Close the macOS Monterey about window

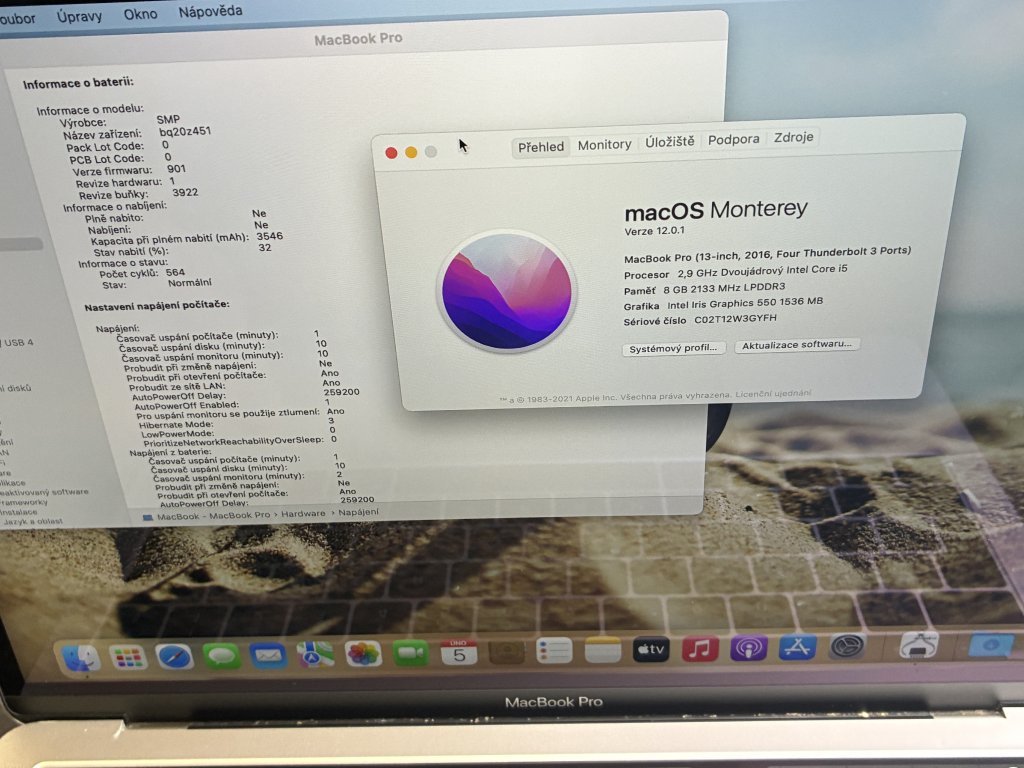pyautogui.click(x=391, y=153)
